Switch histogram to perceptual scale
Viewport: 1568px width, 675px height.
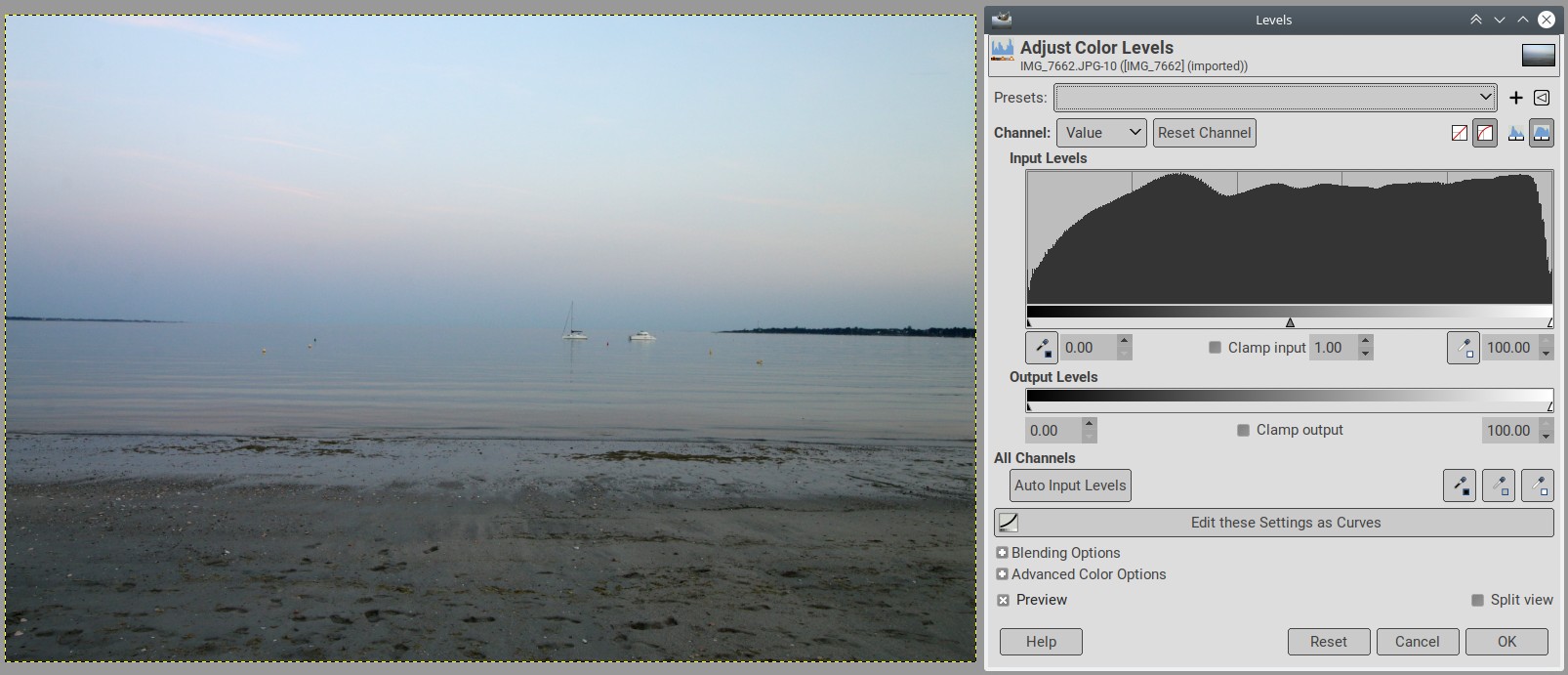click(1485, 133)
